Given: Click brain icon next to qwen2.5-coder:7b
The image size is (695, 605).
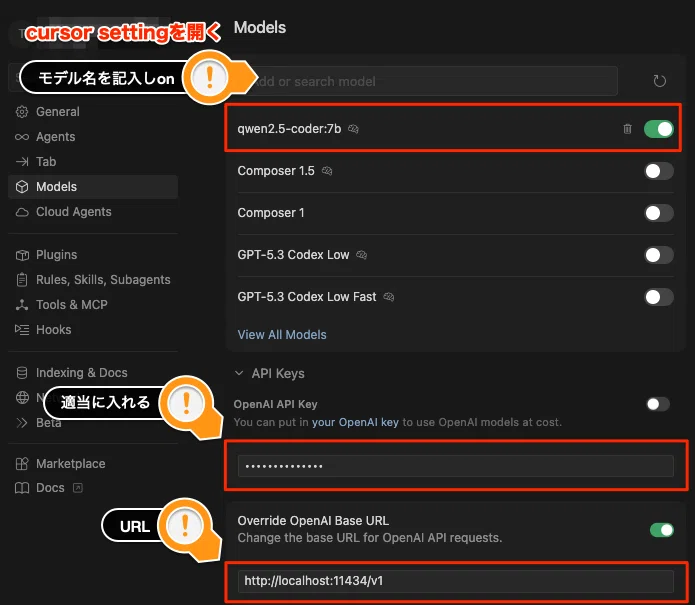Looking at the screenshot, I should [353, 129].
